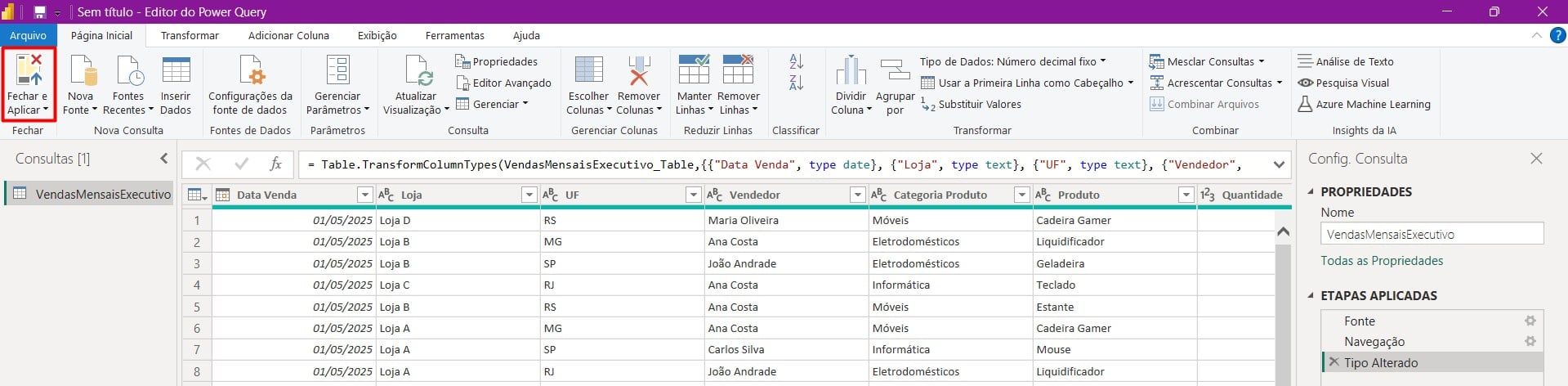The width and height of the screenshot is (1568, 386).
Task: Change data type icon of Data Venda column
Action: pyautogui.click(x=222, y=195)
